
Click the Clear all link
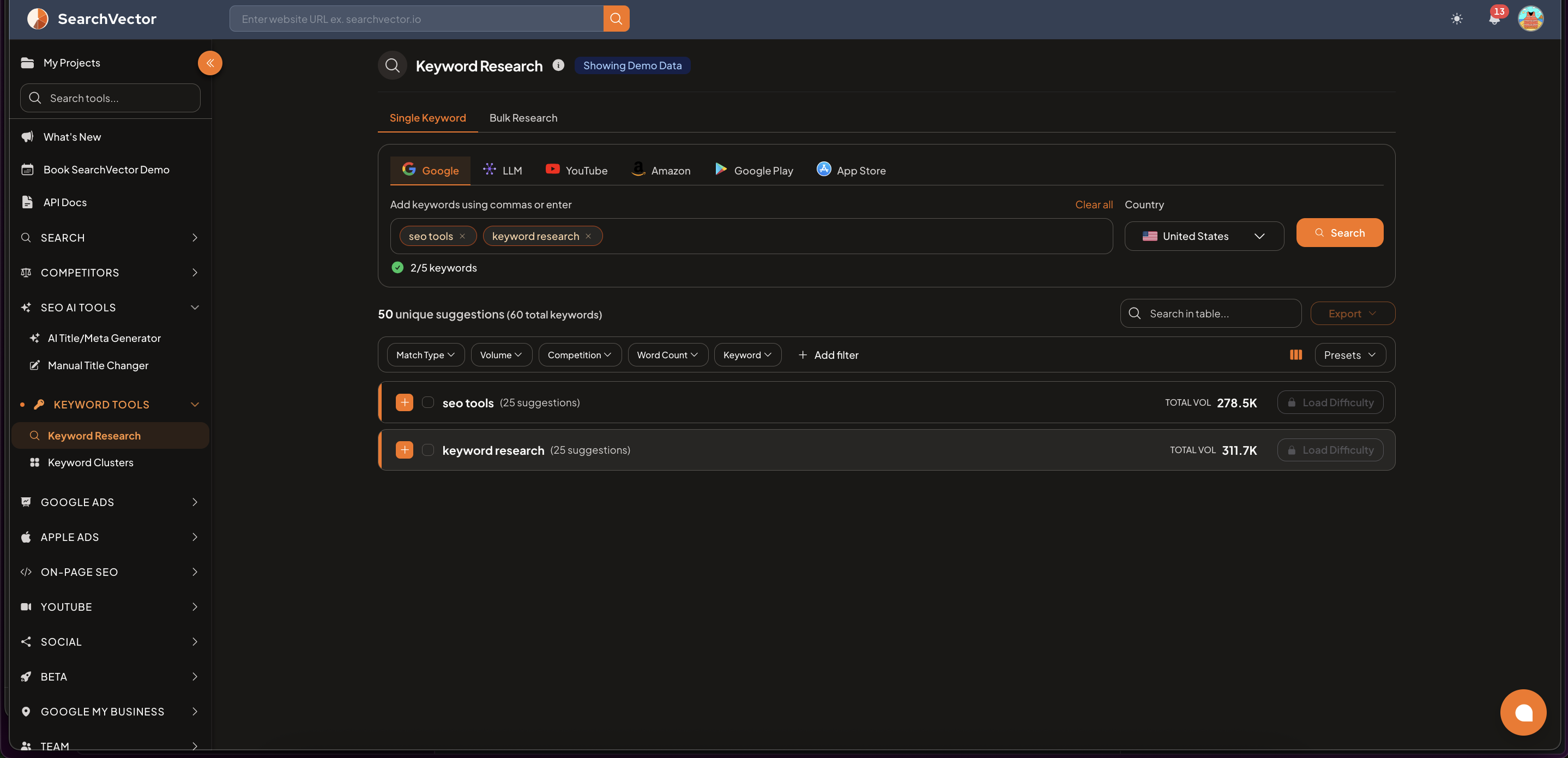pyautogui.click(x=1093, y=204)
